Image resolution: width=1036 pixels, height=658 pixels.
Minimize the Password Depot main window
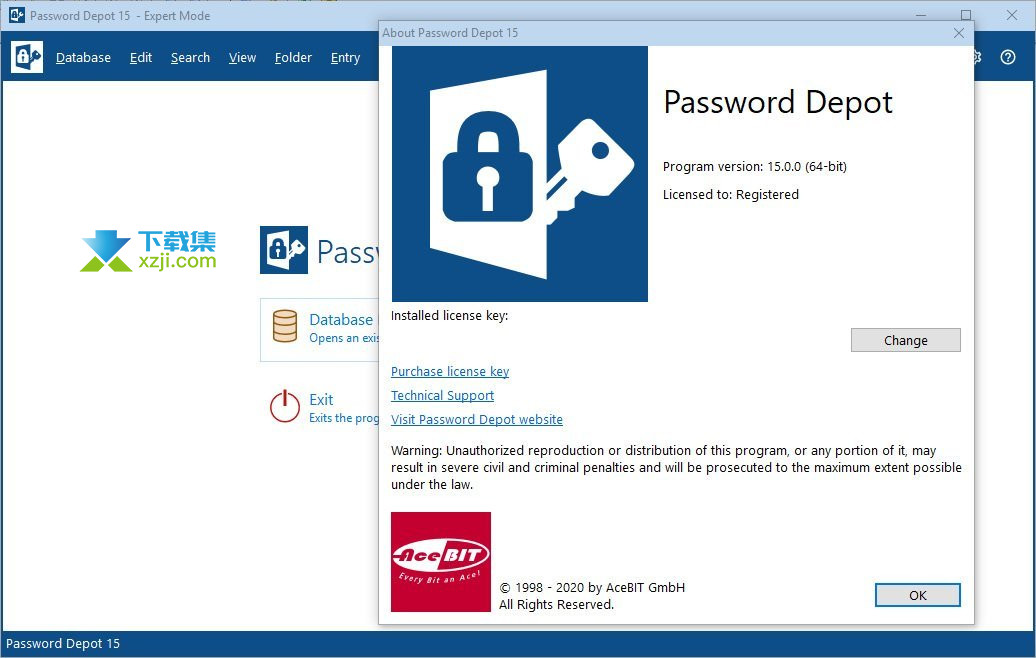(921, 15)
